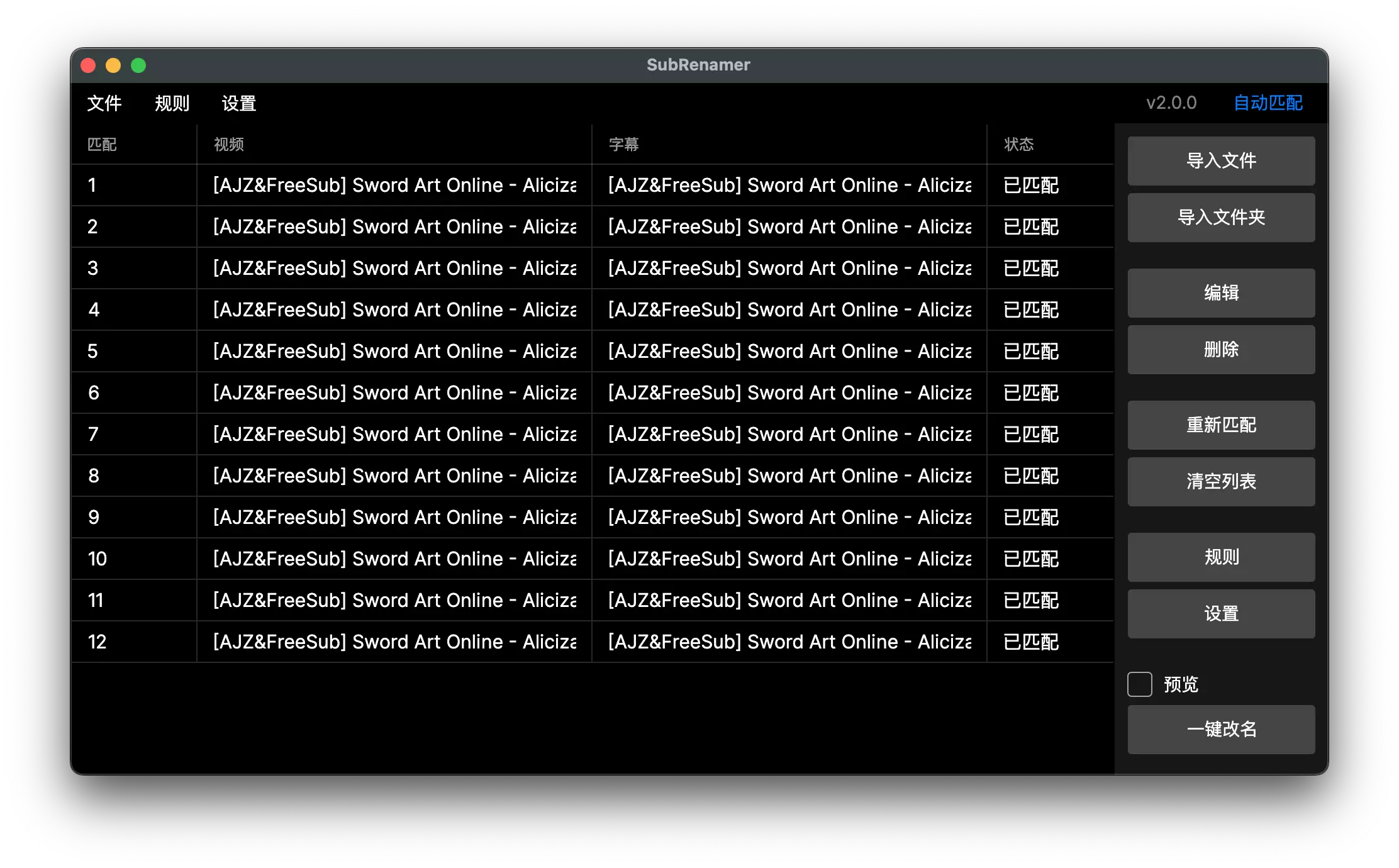Open the 规则 menu in menu bar
Screen dimensions: 1399x868
coord(172,103)
